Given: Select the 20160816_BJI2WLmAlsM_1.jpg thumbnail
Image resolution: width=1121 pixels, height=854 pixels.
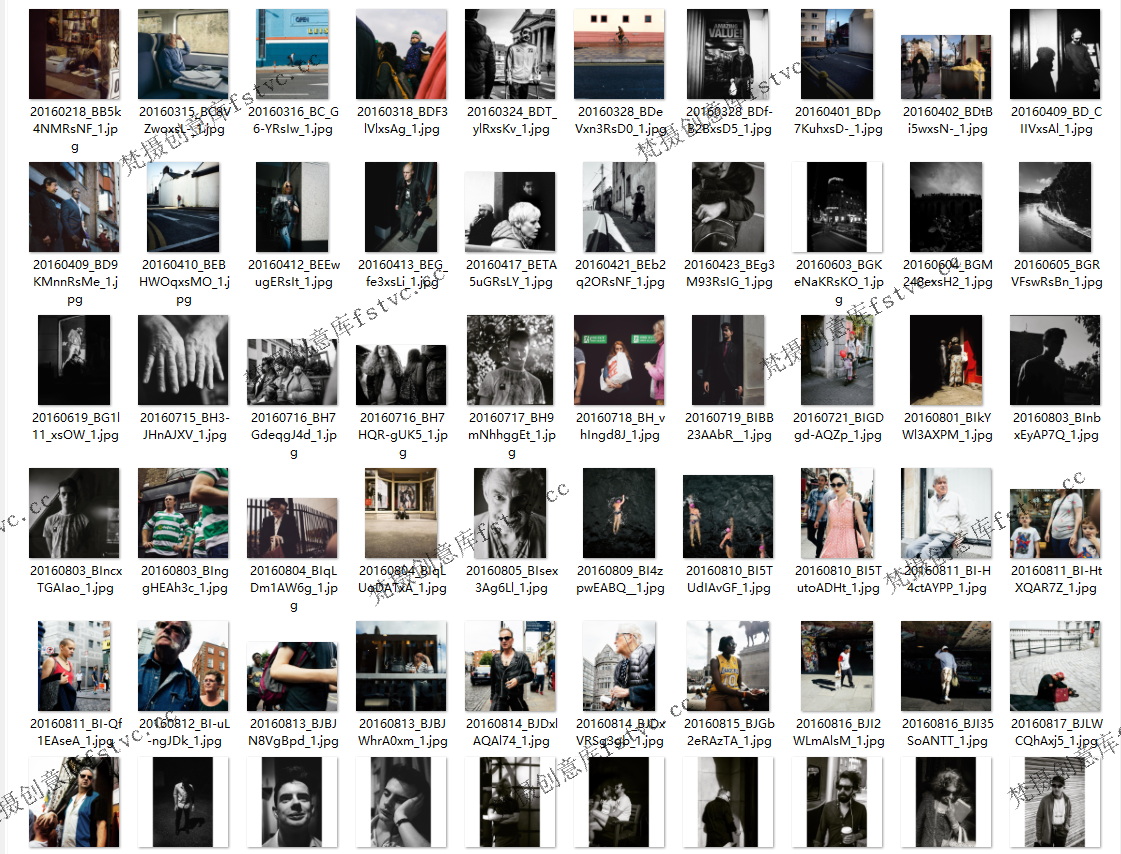Looking at the screenshot, I should tap(837, 666).
